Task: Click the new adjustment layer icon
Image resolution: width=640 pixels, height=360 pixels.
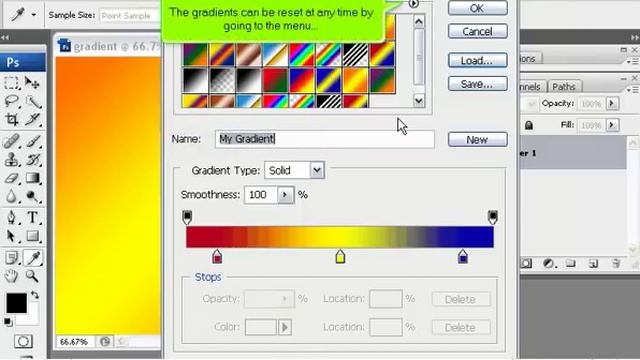Action: (548, 263)
